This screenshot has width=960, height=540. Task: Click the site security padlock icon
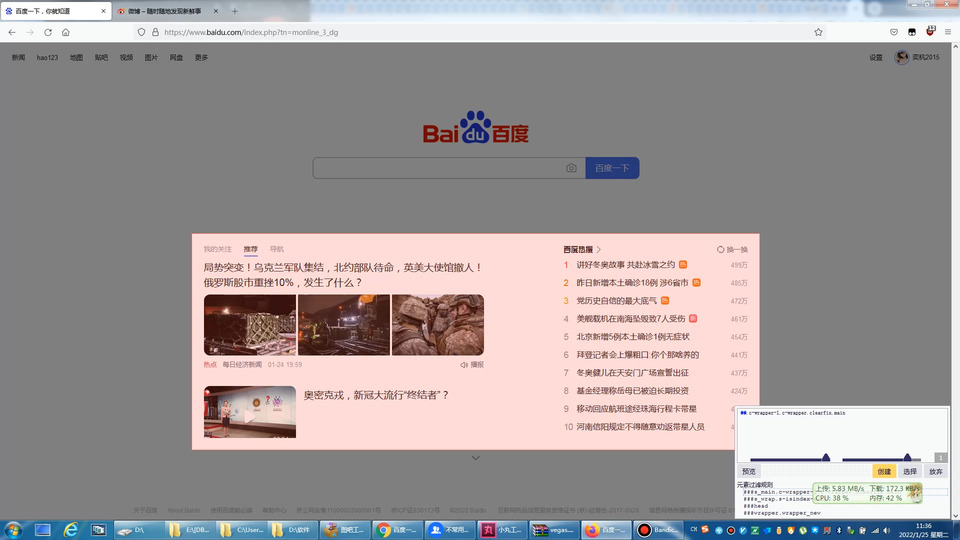pos(155,32)
